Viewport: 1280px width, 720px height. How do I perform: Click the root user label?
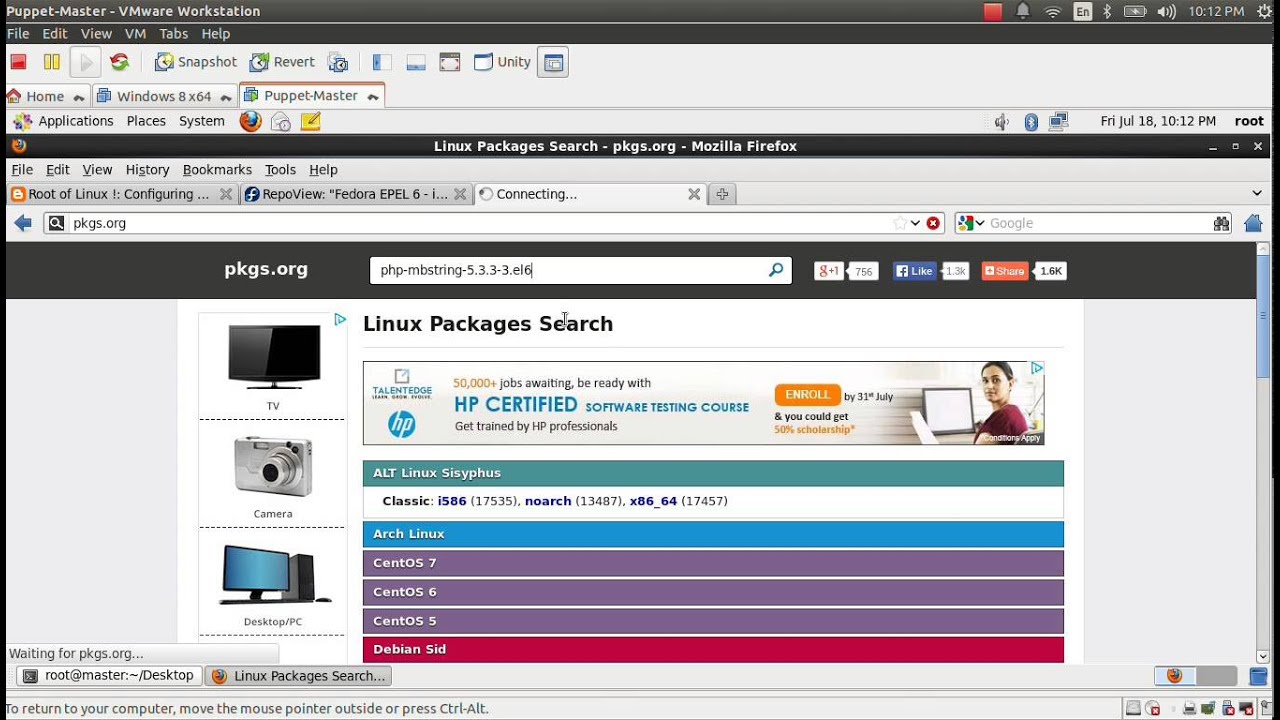1249,121
